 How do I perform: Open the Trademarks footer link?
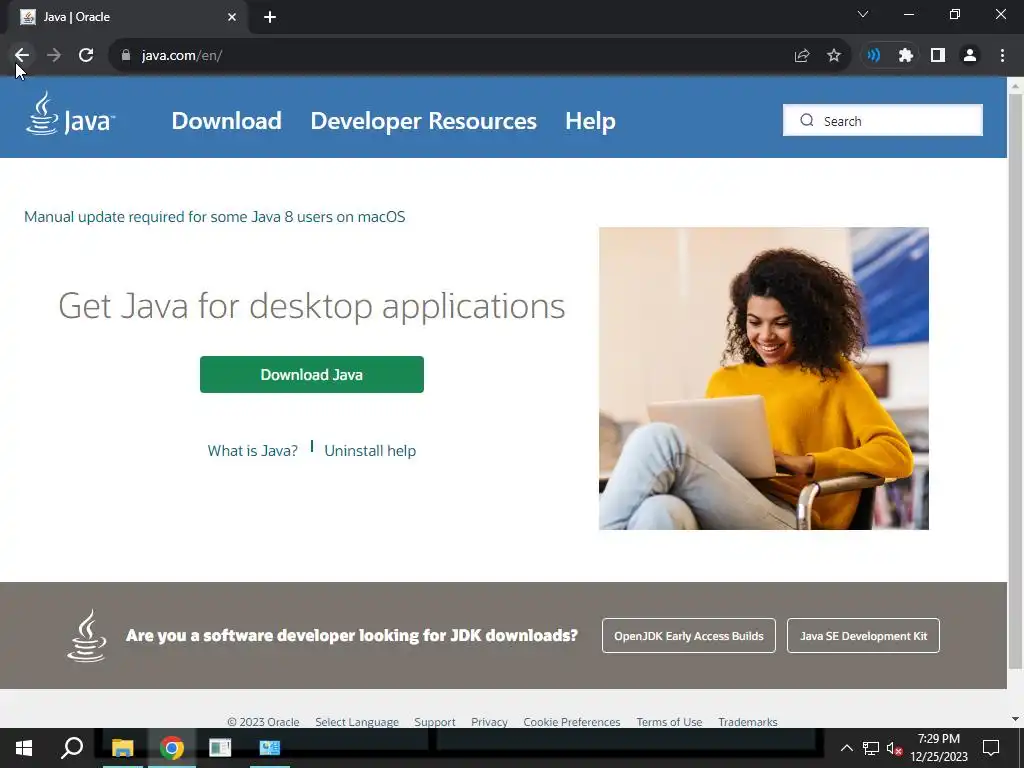click(748, 722)
